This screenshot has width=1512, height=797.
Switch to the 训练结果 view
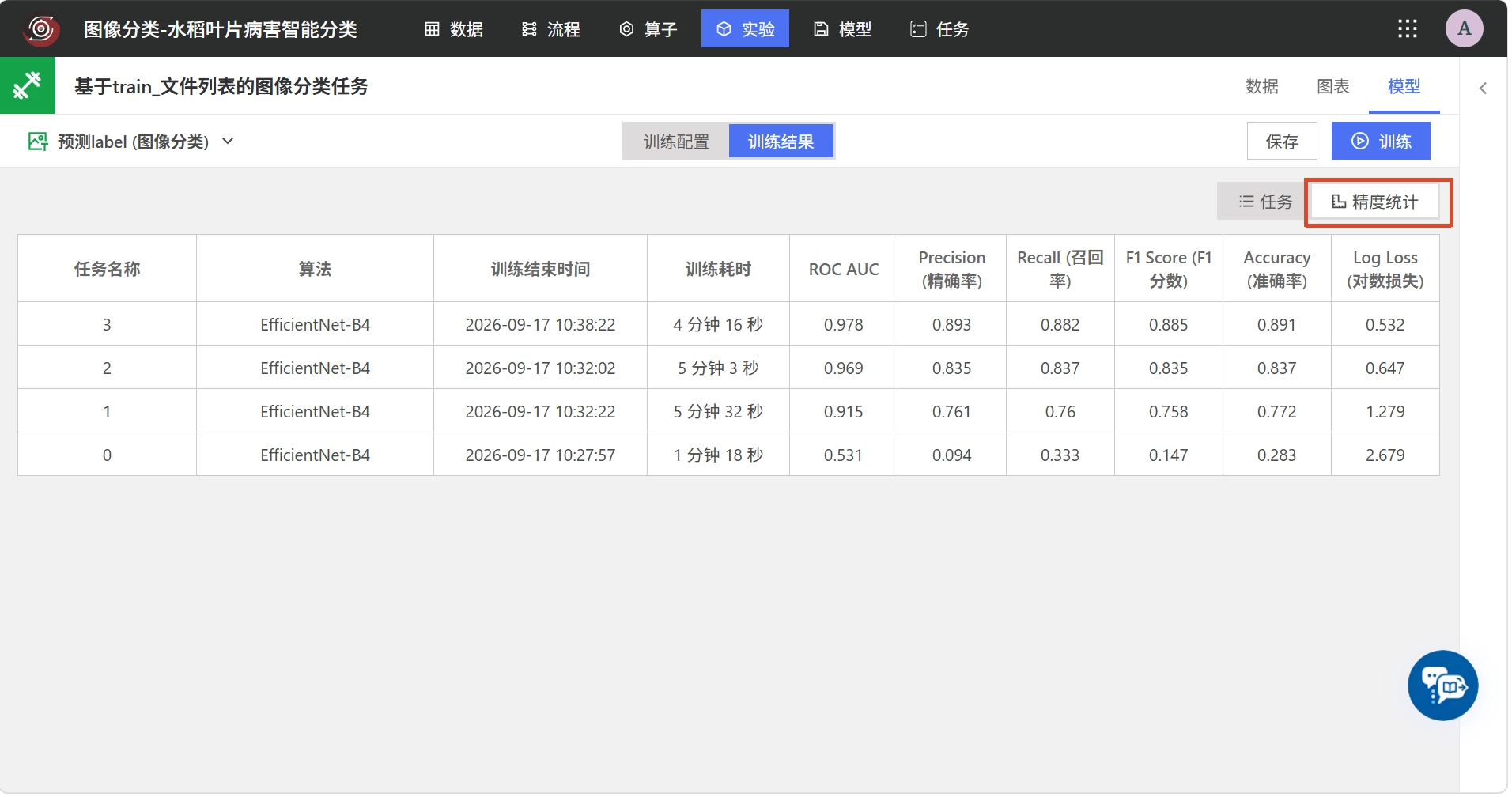(x=781, y=142)
